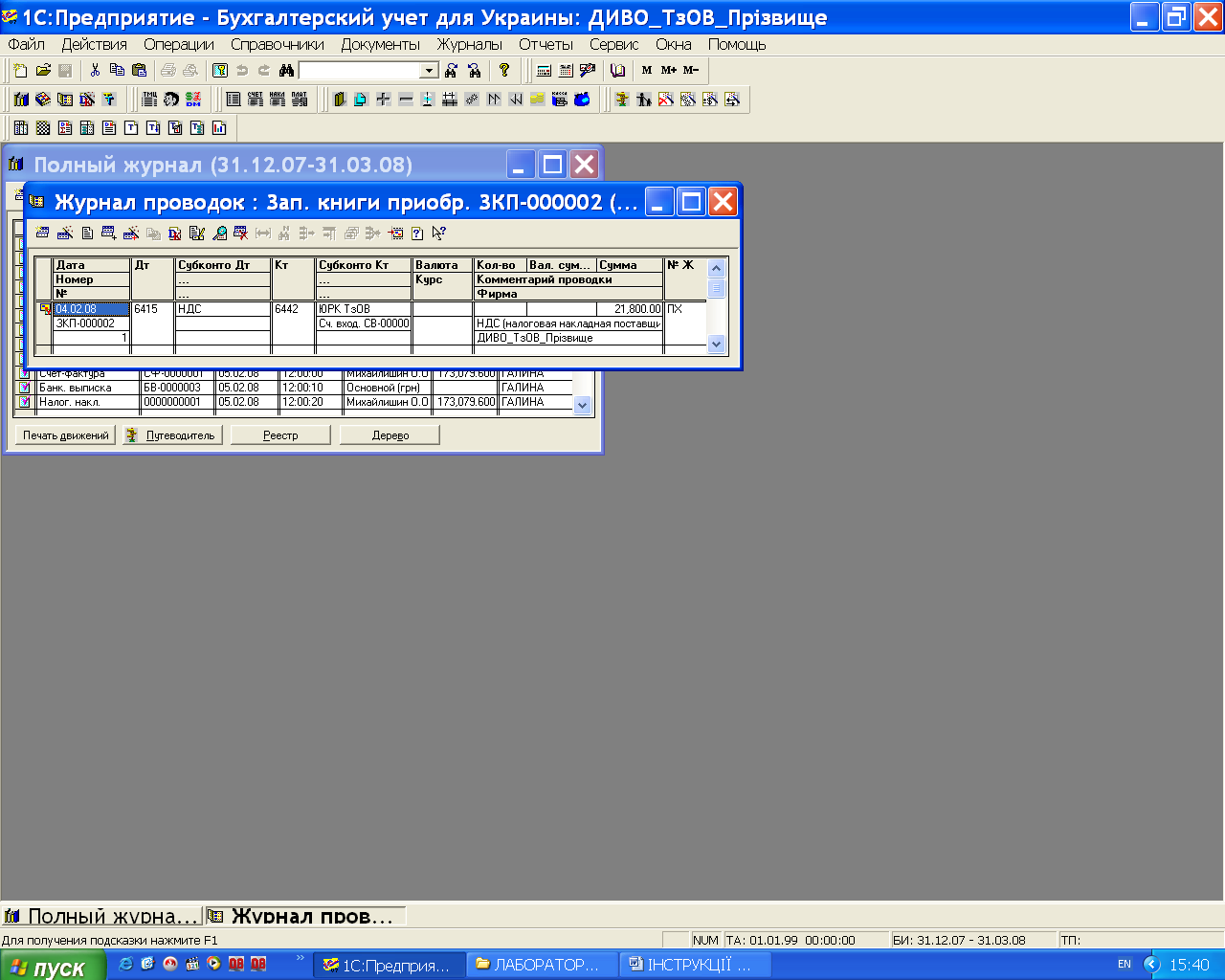Click first icon in Журнал проводок toolbar
This screenshot has height=980, width=1225.
43,233
